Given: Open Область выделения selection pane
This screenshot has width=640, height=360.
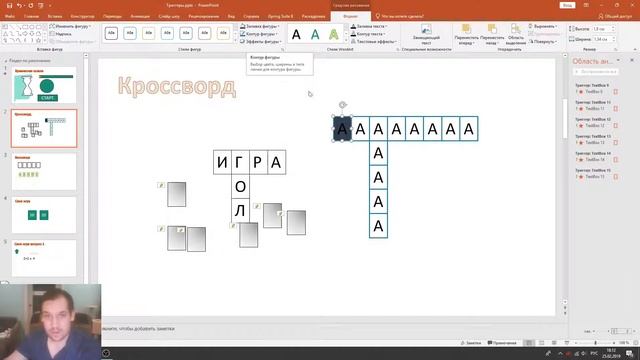Looking at the screenshot, I should point(516,34).
